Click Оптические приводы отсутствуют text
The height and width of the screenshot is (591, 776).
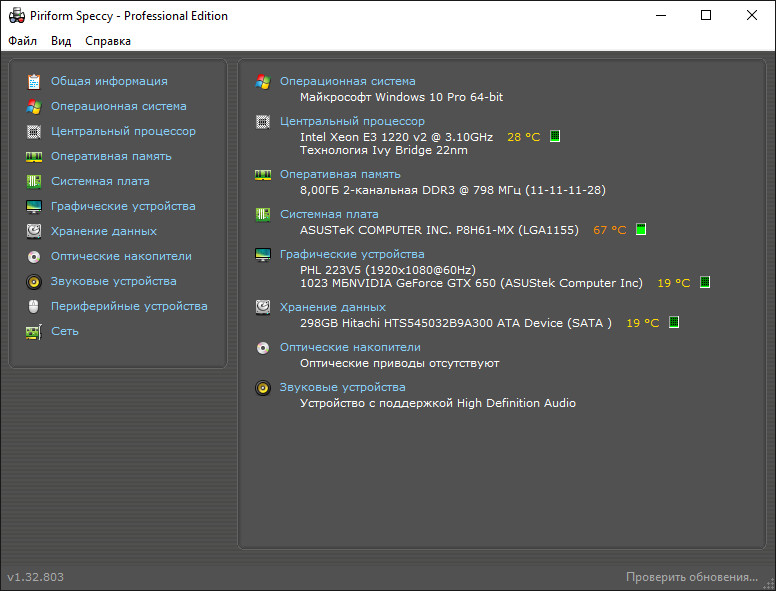(400, 363)
